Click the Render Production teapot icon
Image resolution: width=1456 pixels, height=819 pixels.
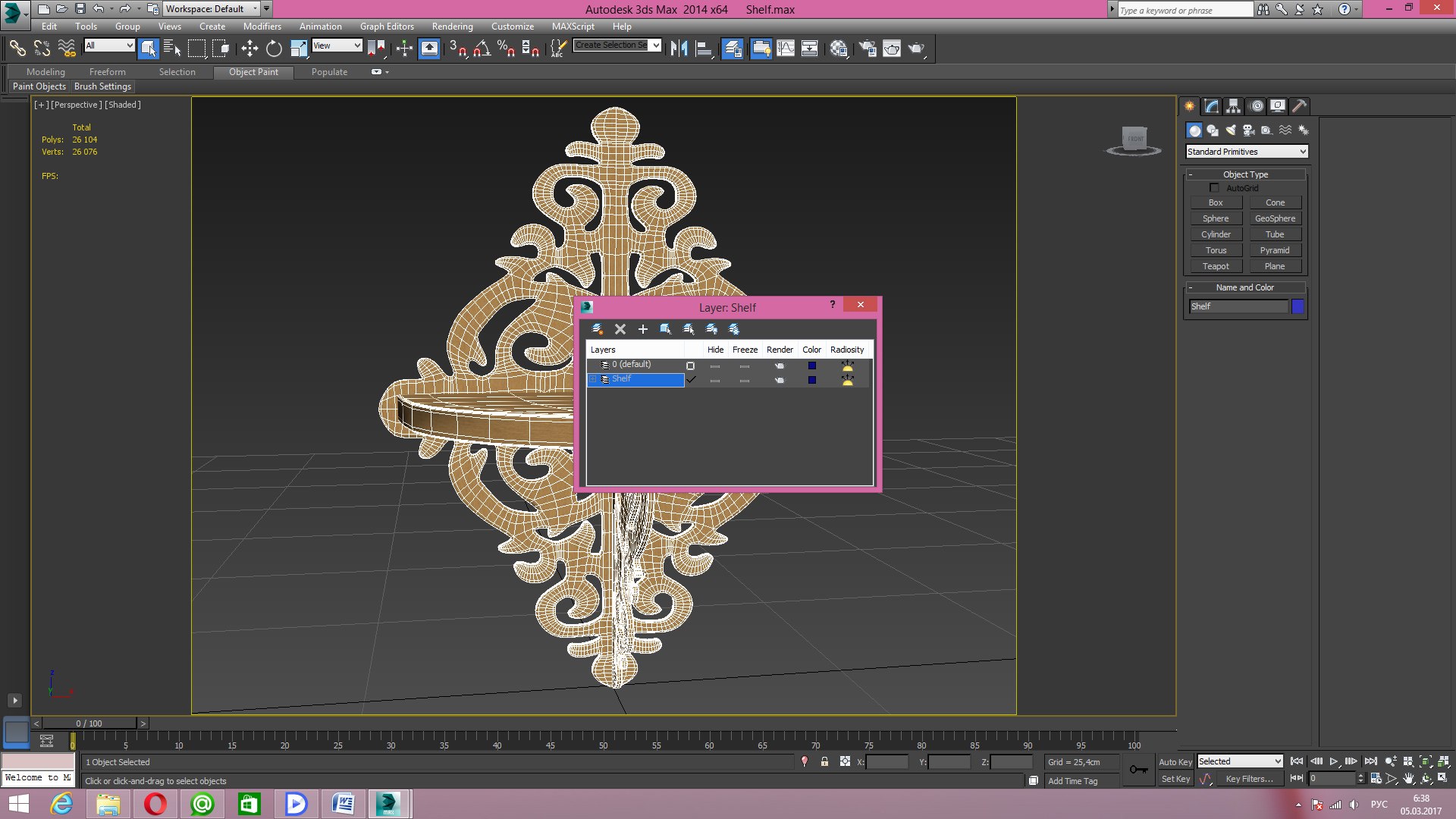coord(916,49)
